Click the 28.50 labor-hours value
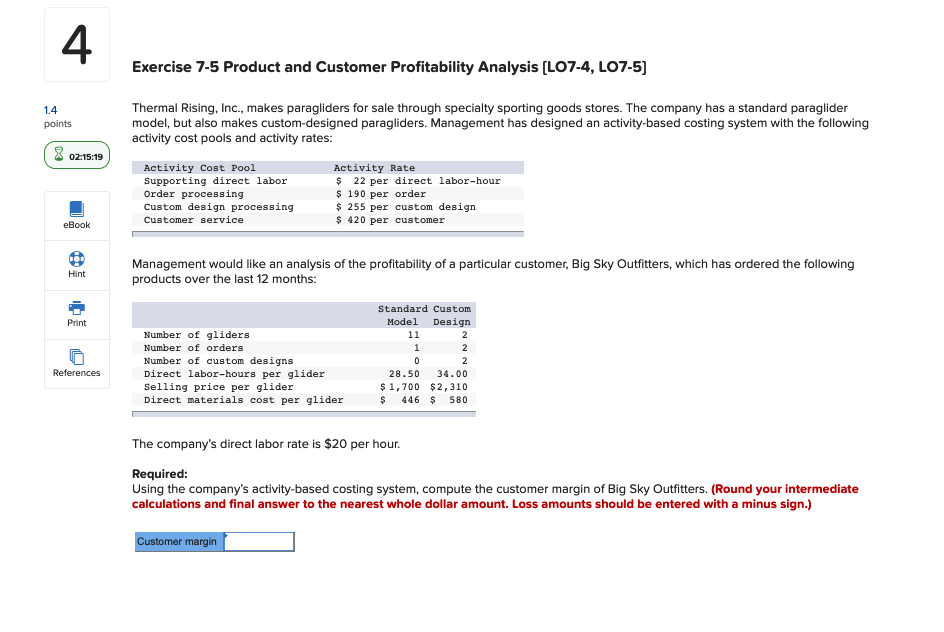944x632 pixels. click(404, 374)
